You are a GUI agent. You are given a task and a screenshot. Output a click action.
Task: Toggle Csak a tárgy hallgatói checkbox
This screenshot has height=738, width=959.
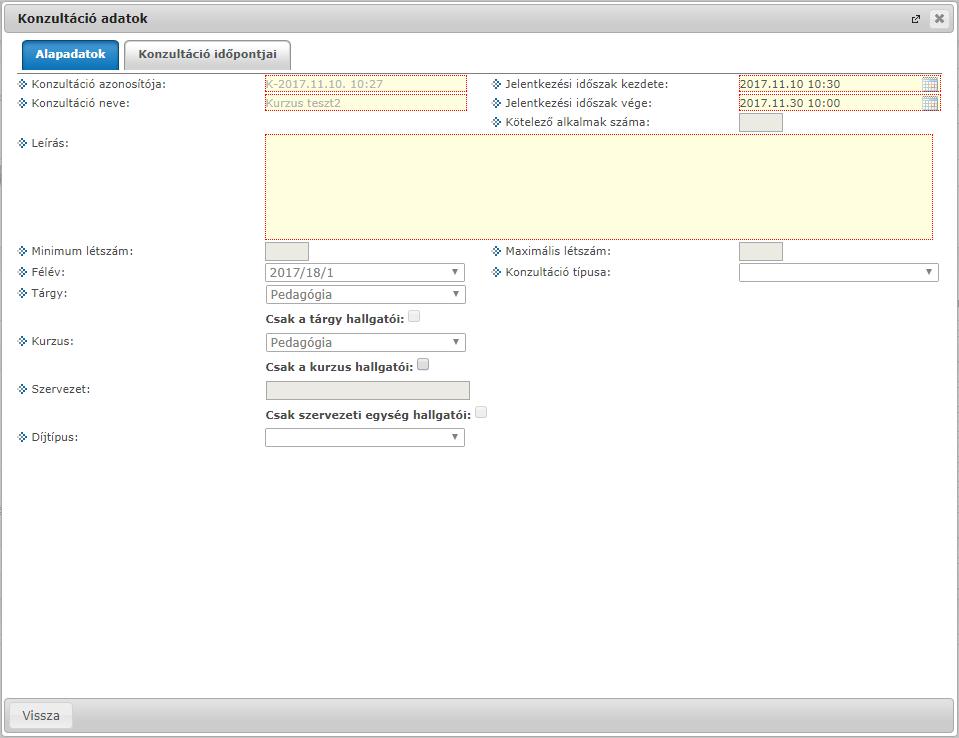click(414, 316)
